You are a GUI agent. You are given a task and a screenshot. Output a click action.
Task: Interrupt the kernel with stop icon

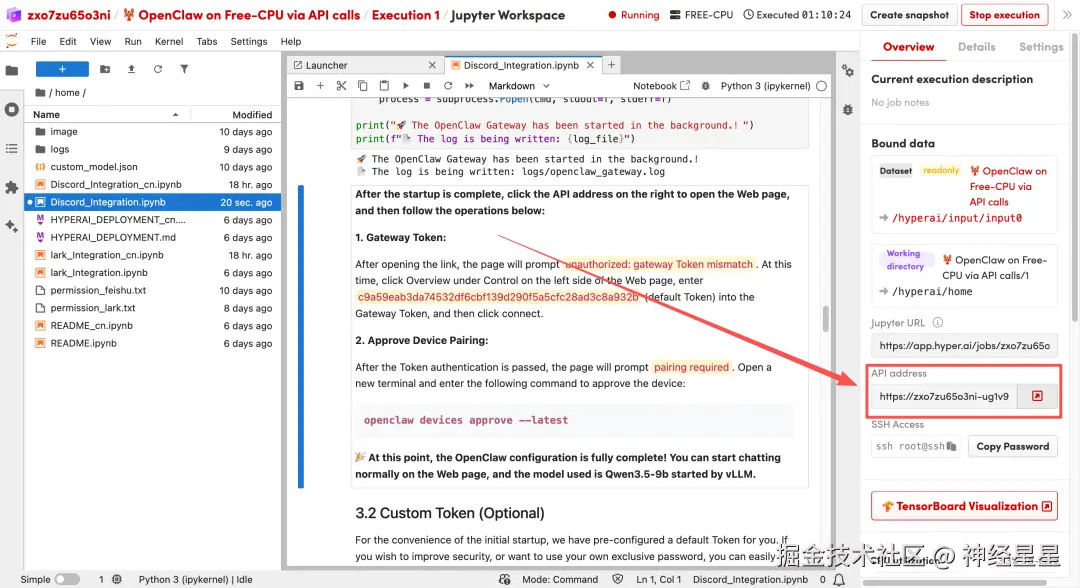coord(427,86)
